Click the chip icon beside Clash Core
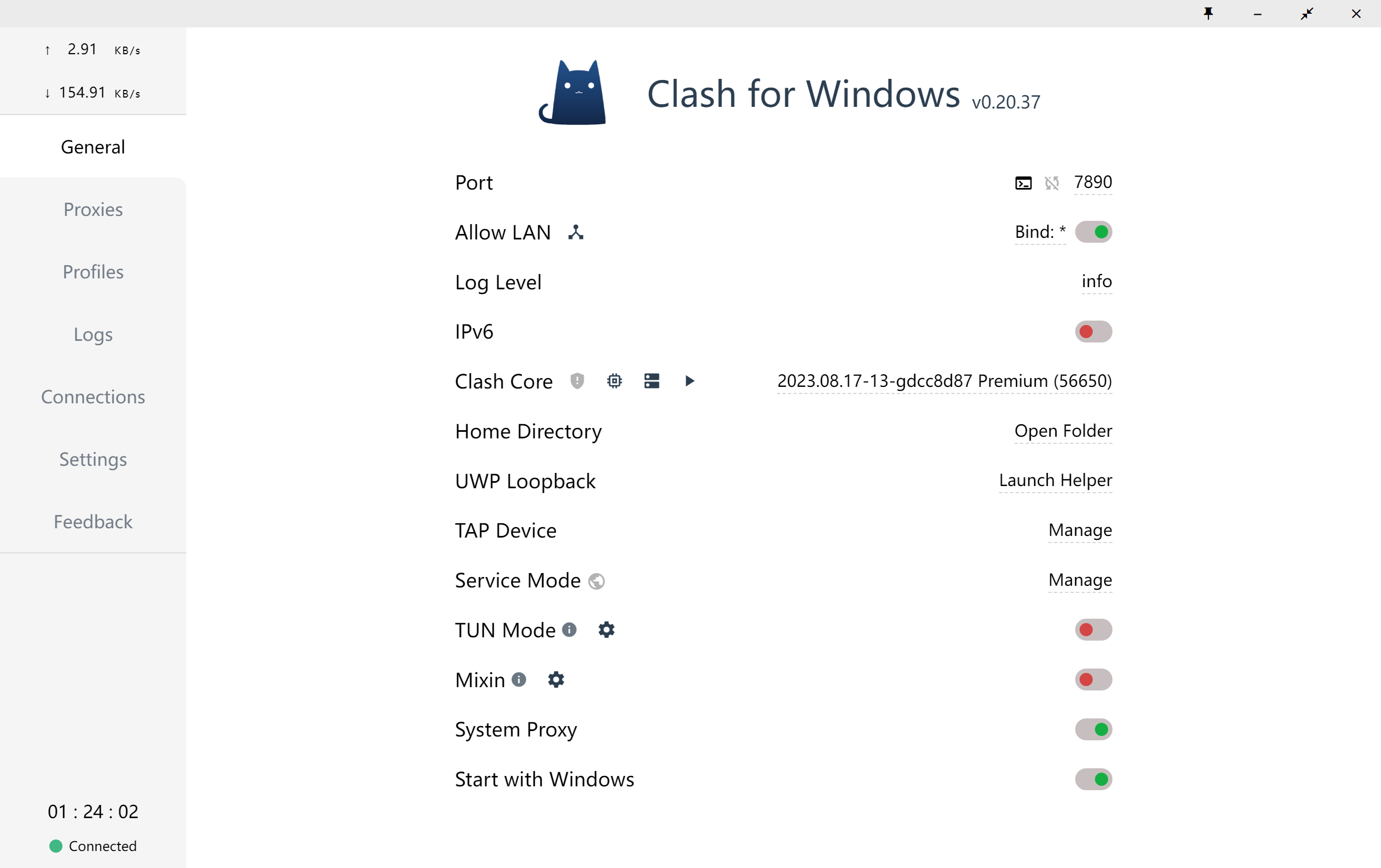1381x868 pixels. pyautogui.click(x=614, y=381)
